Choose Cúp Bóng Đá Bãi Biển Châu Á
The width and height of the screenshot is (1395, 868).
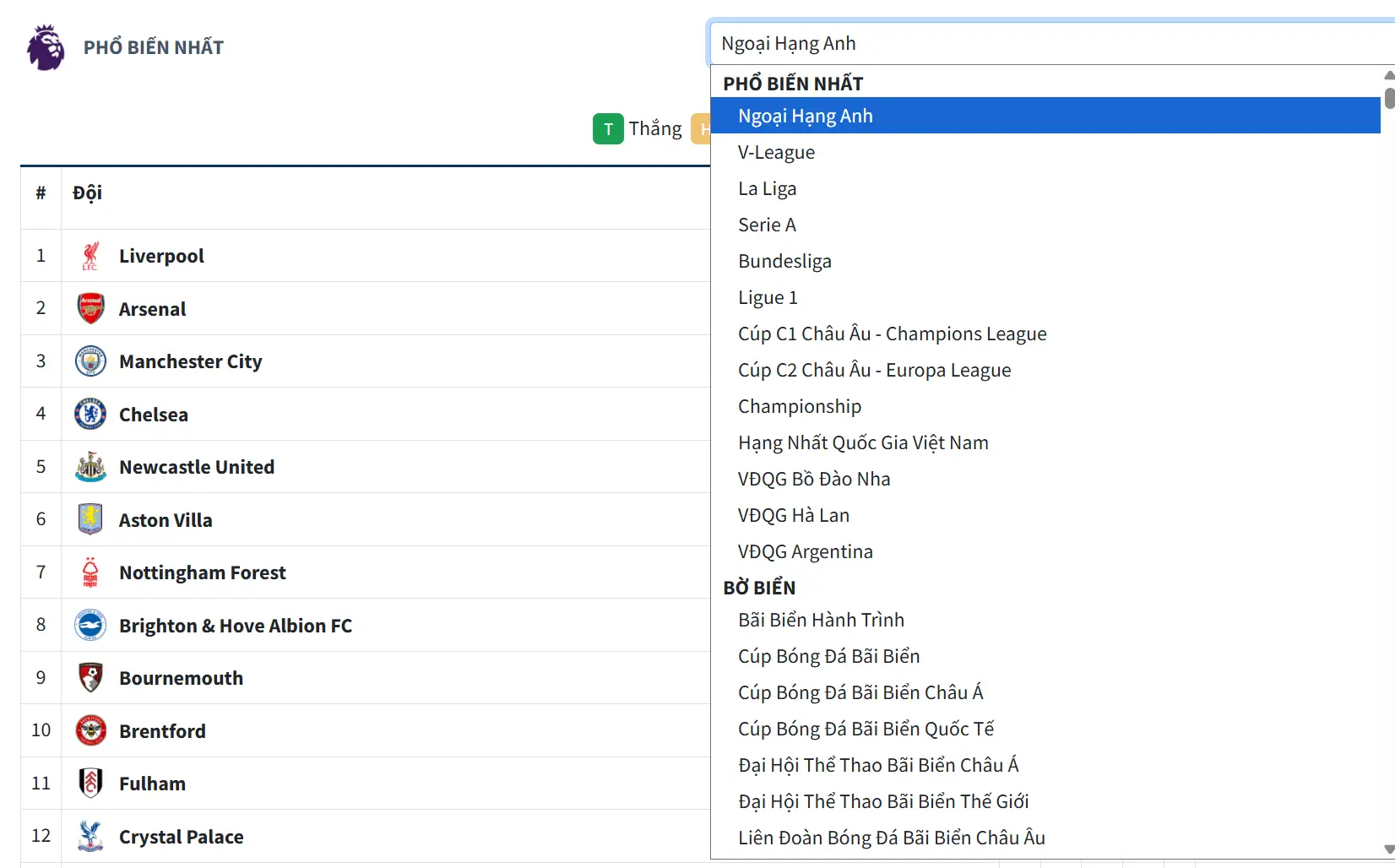860,693
